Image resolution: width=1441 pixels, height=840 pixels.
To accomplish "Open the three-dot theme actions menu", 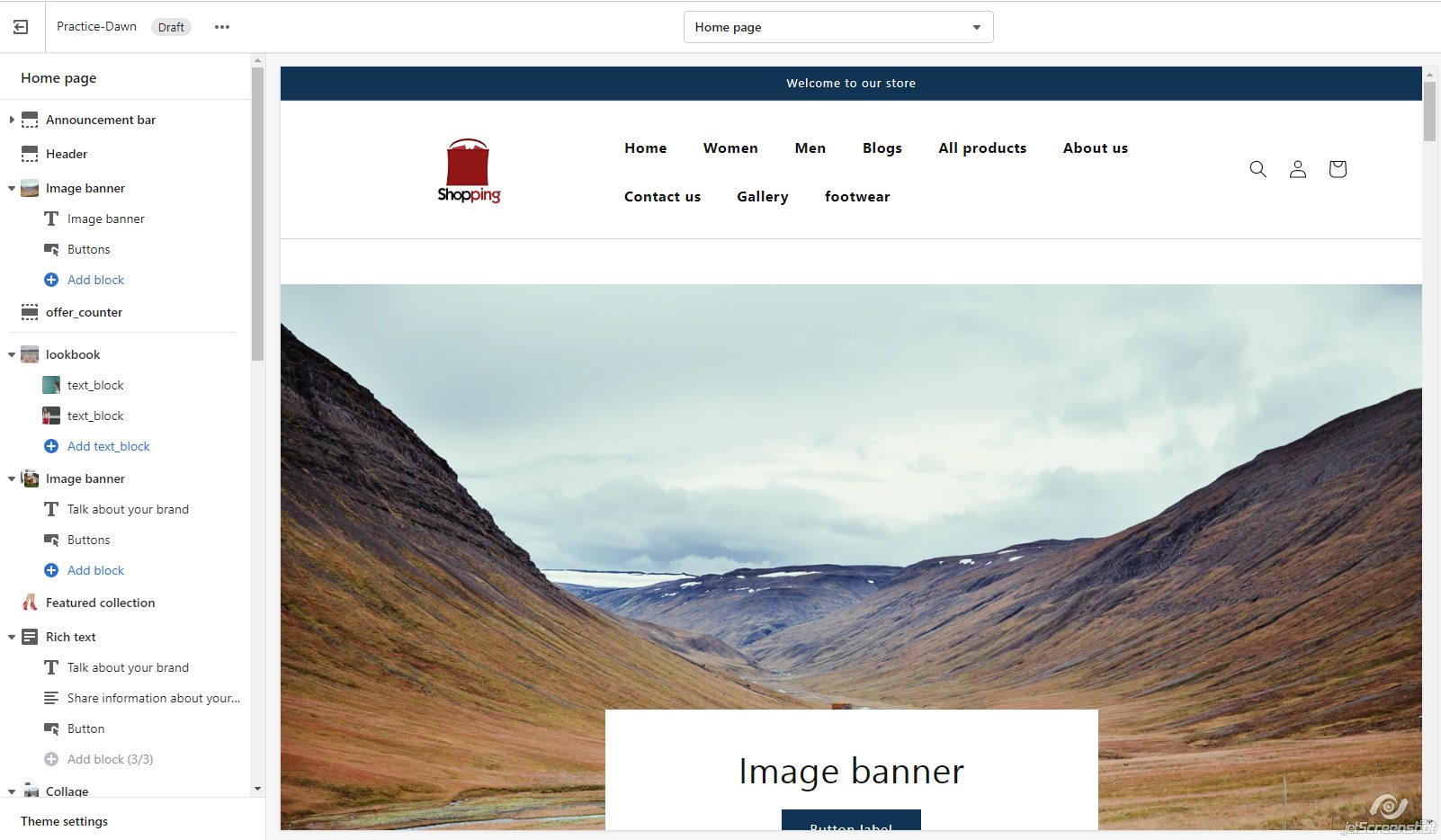I will [x=222, y=27].
